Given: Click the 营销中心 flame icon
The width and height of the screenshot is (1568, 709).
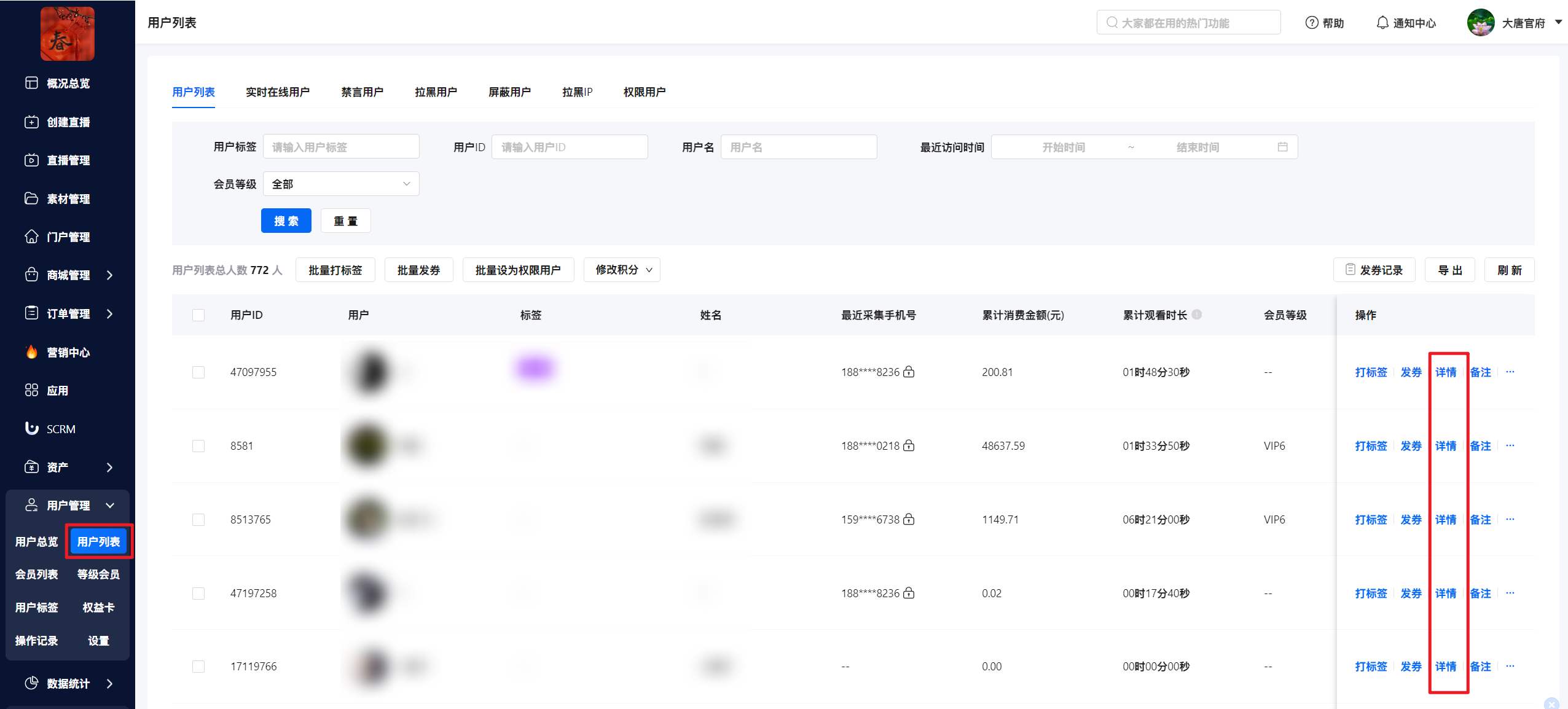Looking at the screenshot, I should tap(31, 351).
